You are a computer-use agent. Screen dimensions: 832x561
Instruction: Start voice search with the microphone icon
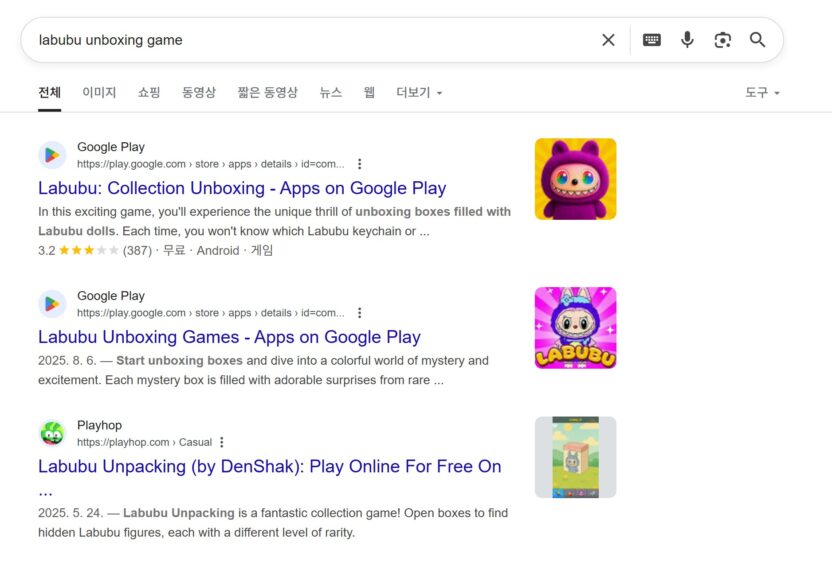(x=687, y=40)
